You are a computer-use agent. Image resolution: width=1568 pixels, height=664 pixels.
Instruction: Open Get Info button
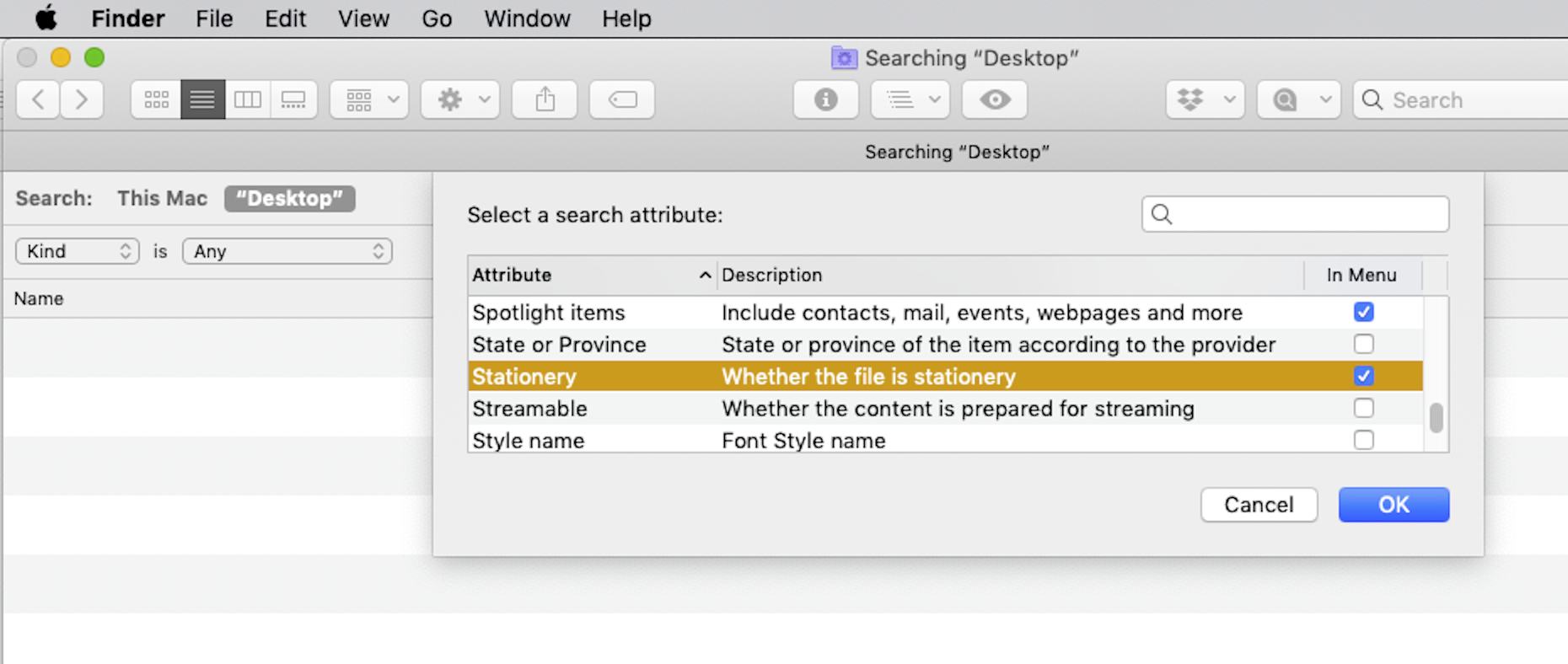825,100
